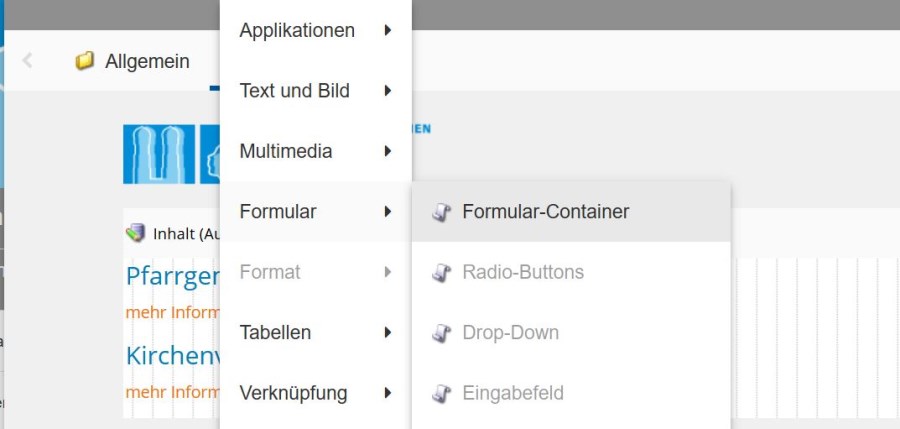The height and width of the screenshot is (429, 900).
Task: Expand the Verknüpfung submenu arrow
Action: click(x=387, y=393)
